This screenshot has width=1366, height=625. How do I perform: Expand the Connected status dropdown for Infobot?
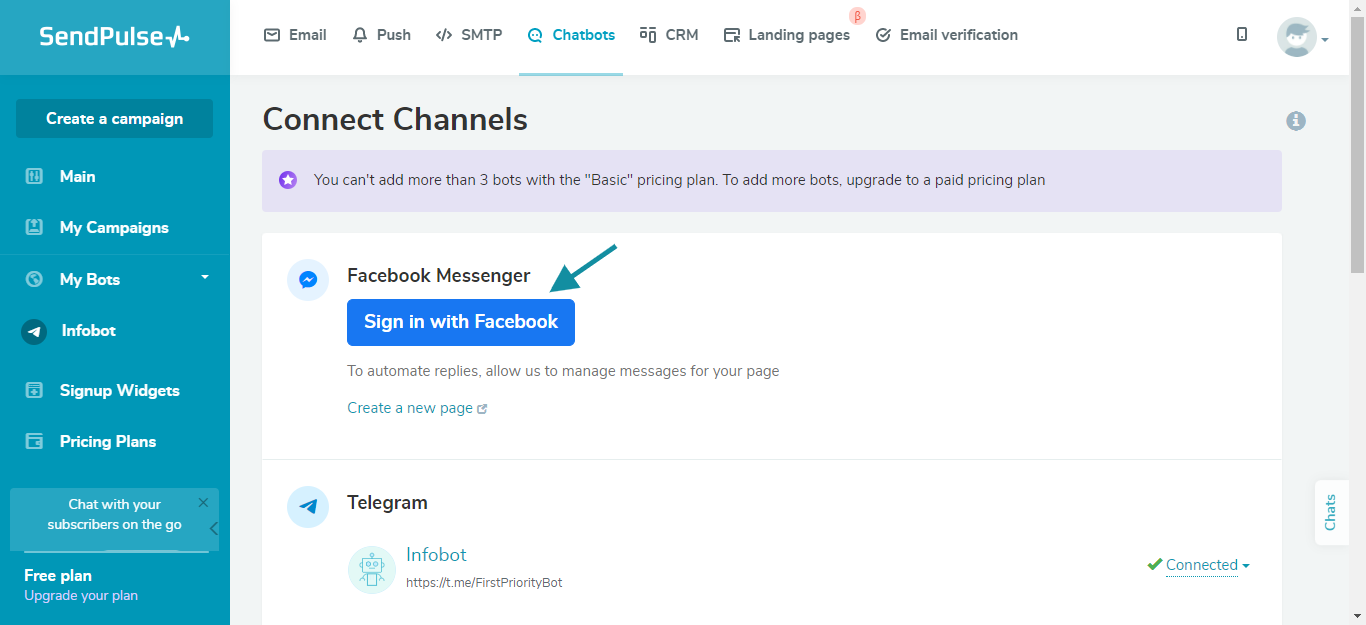coord(1202,564)
